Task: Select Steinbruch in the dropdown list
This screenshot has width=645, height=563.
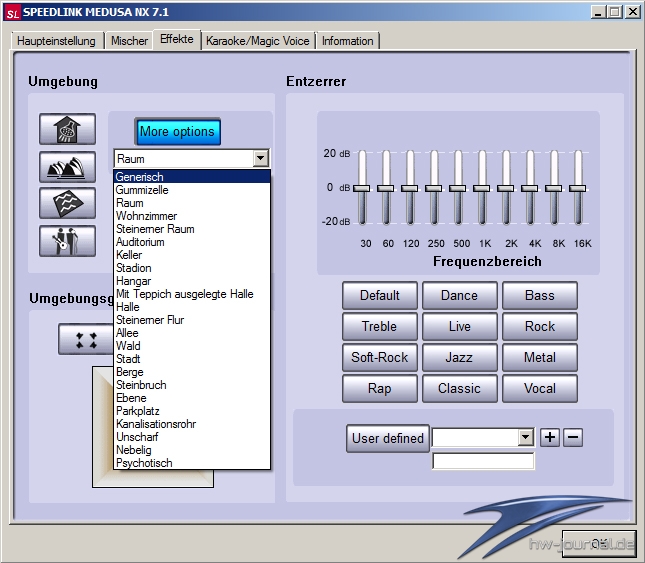Action: coord(192,385)
